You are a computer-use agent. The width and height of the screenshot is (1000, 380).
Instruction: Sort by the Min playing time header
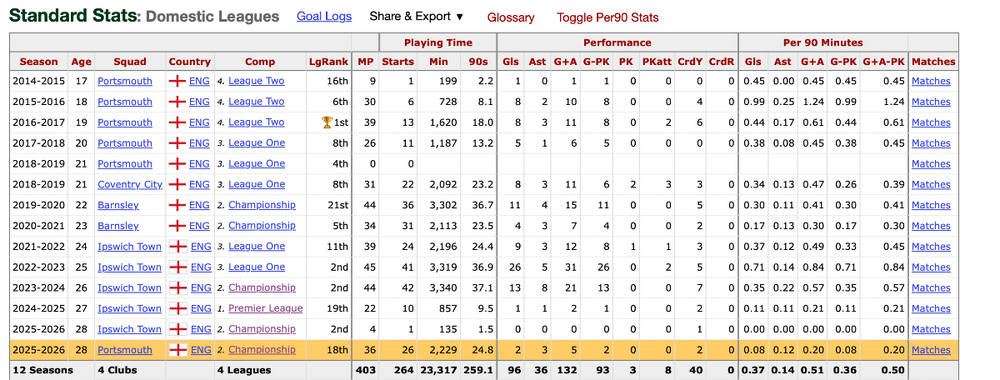[x=439, y=62]
